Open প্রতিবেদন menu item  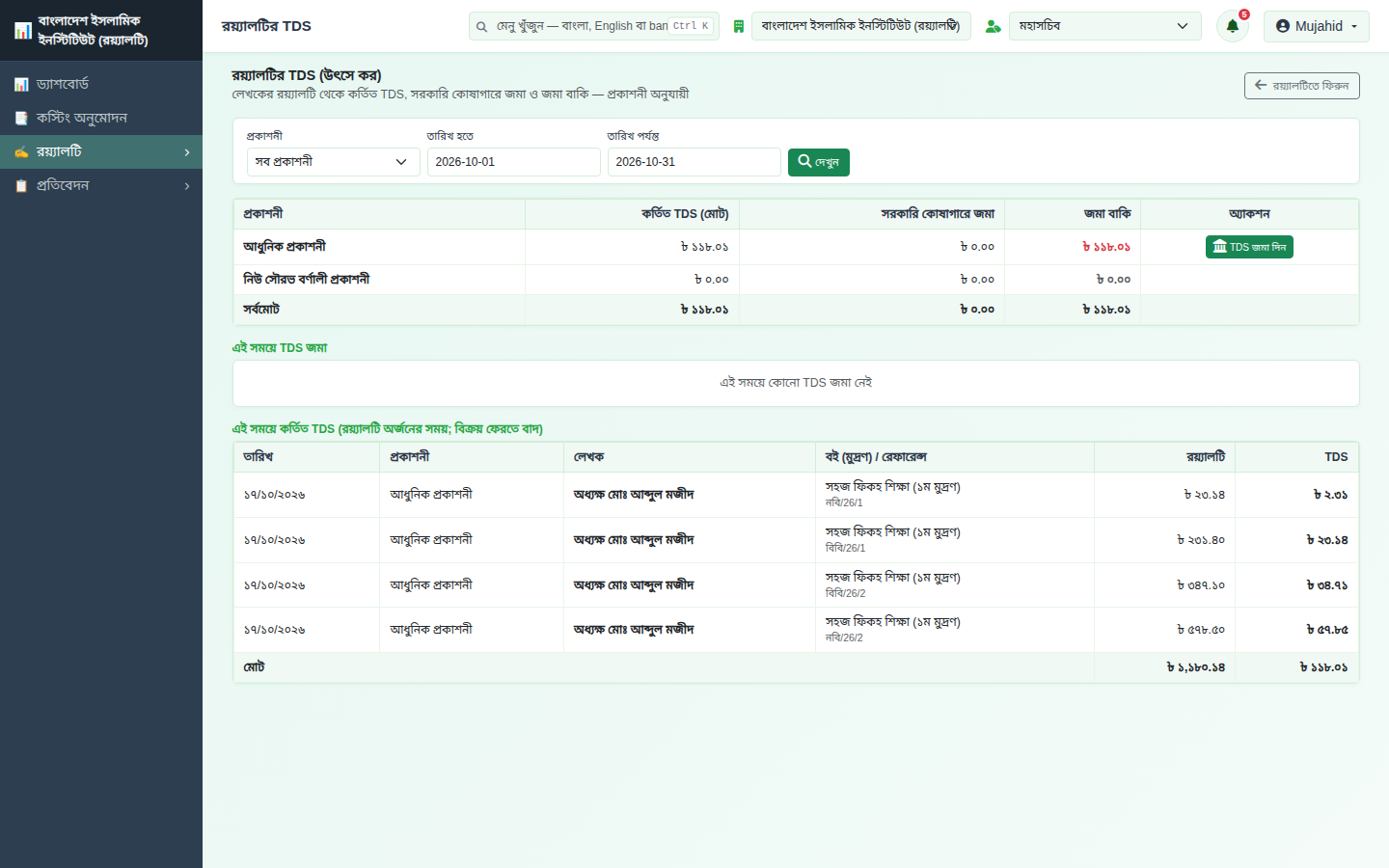(101, 186)
